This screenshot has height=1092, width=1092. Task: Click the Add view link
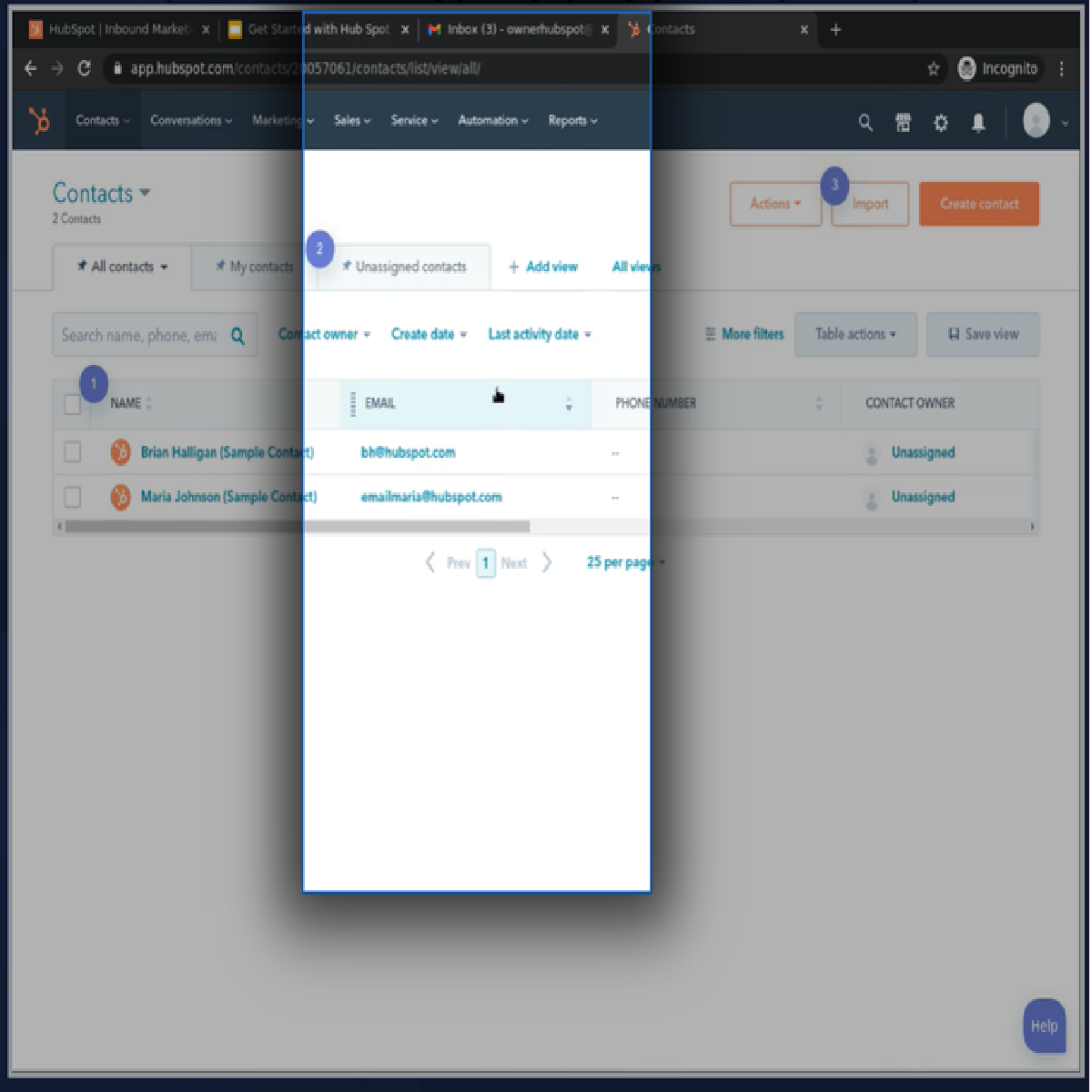[543, 267]
